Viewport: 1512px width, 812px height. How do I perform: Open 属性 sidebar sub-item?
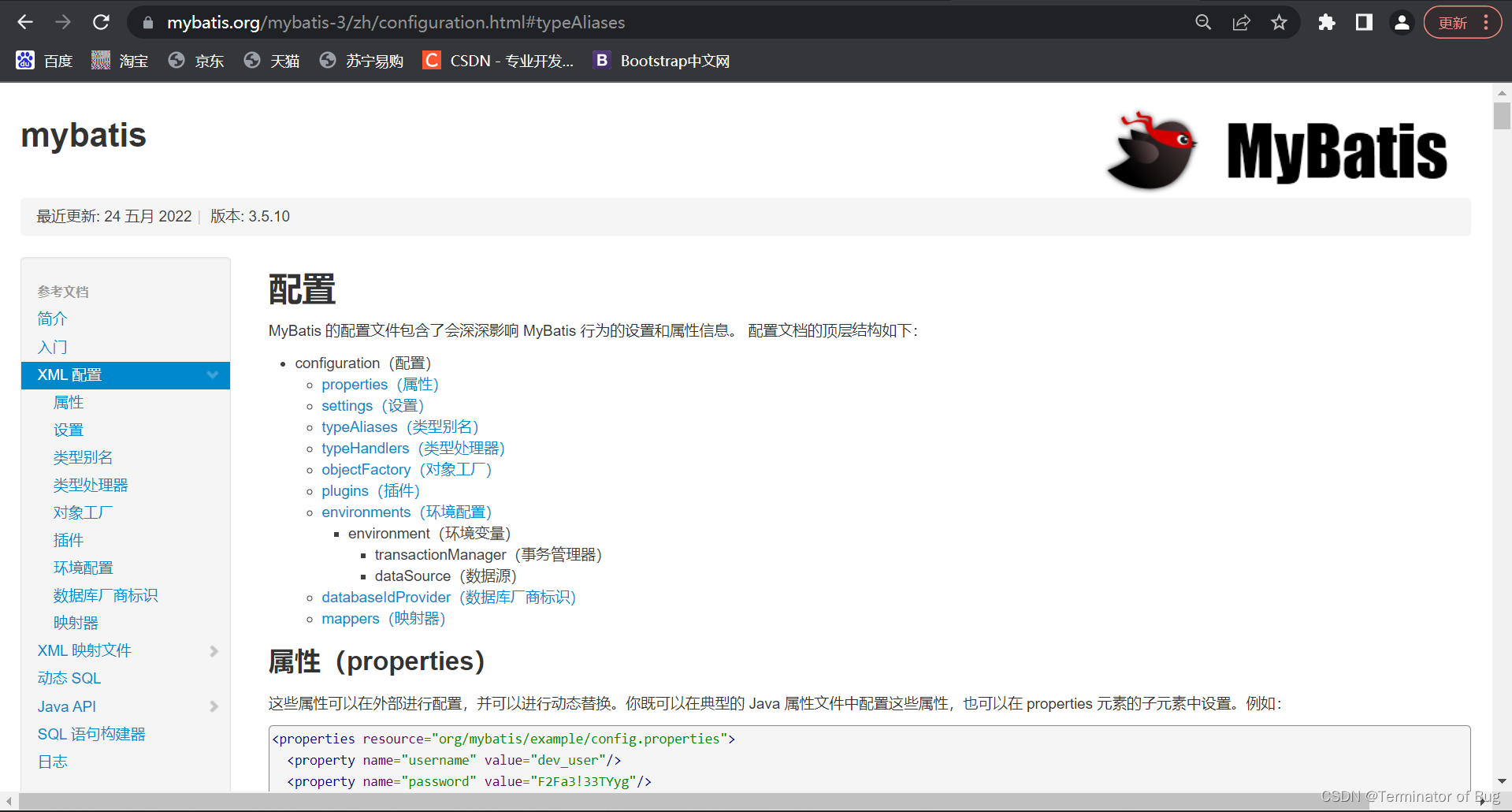[x=69, y=402]
